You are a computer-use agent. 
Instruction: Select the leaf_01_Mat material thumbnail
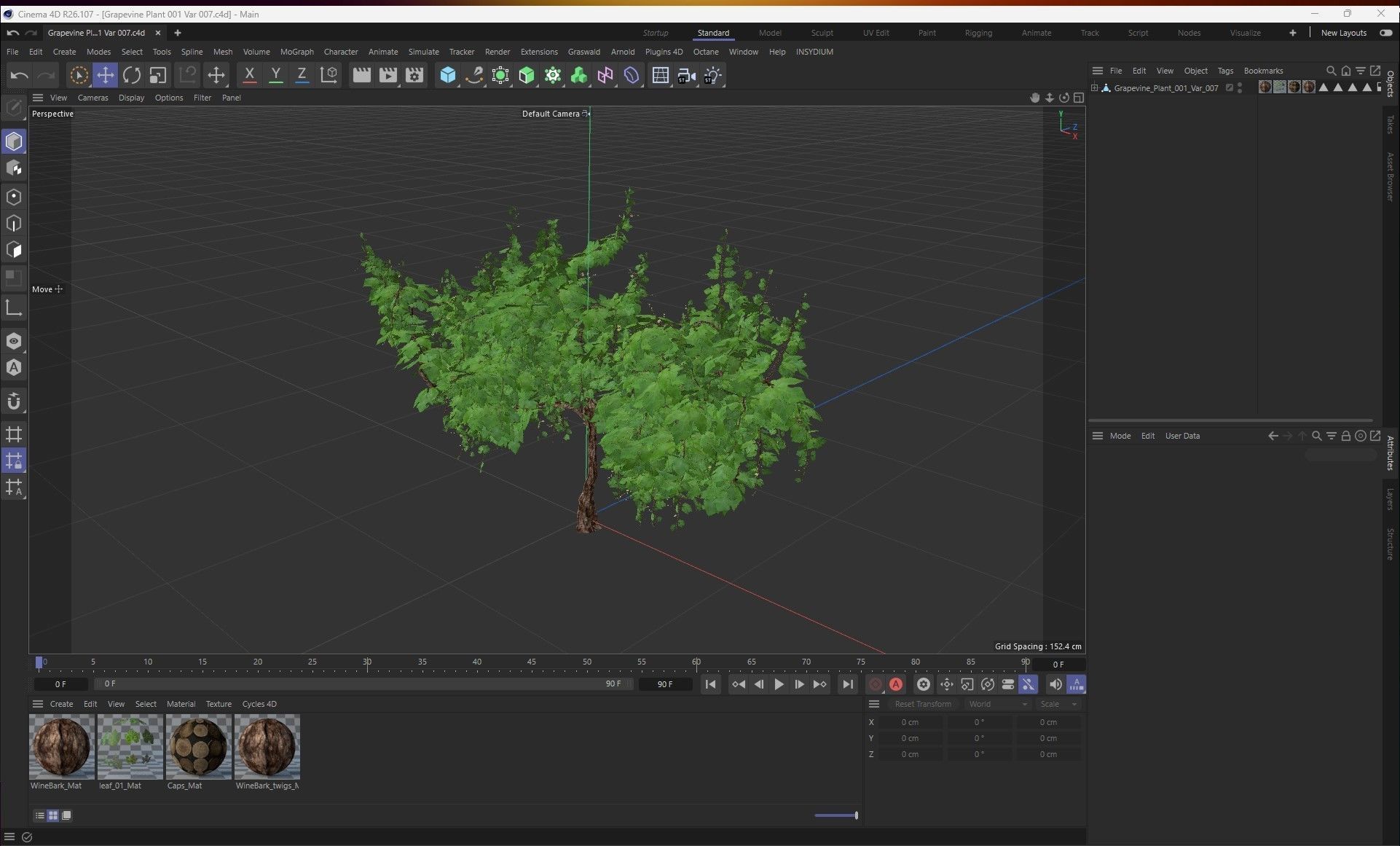click(130, 747)
